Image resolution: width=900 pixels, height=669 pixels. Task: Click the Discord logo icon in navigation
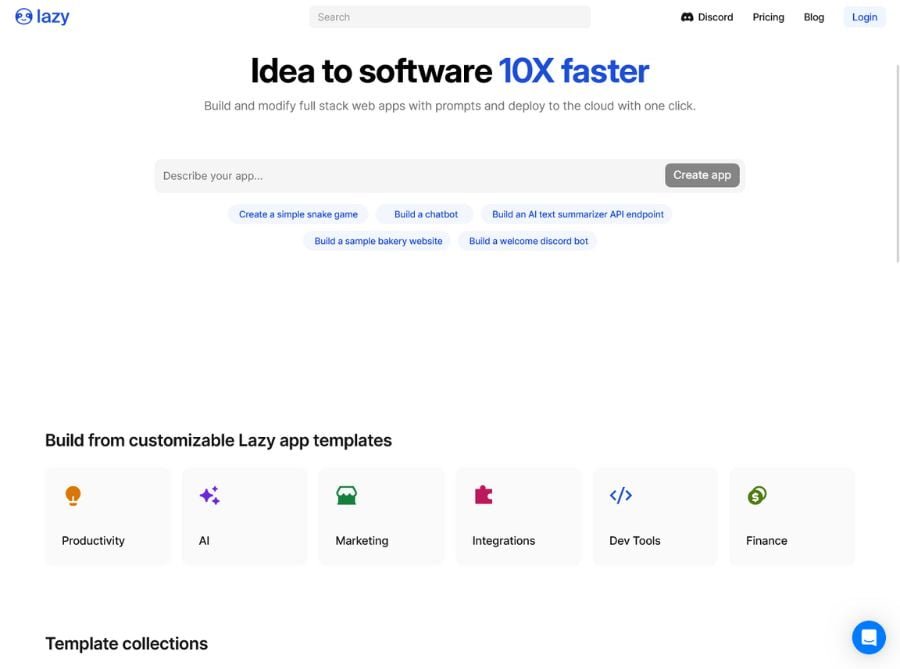tap(686, 17)
